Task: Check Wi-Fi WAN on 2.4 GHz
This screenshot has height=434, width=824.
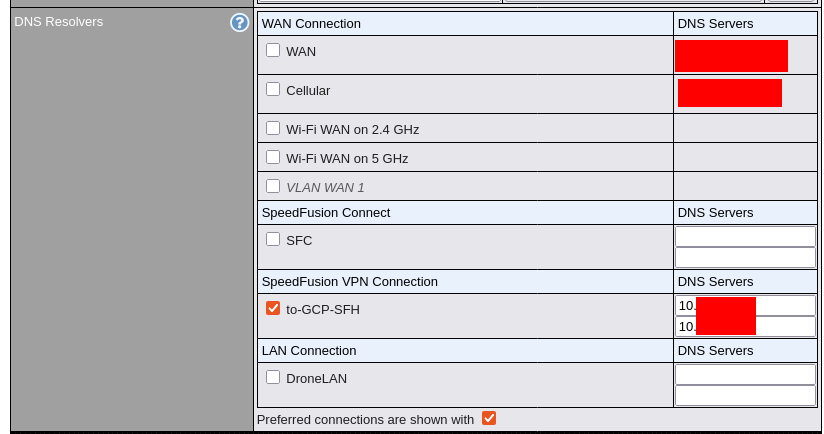Action: [273, 128]
